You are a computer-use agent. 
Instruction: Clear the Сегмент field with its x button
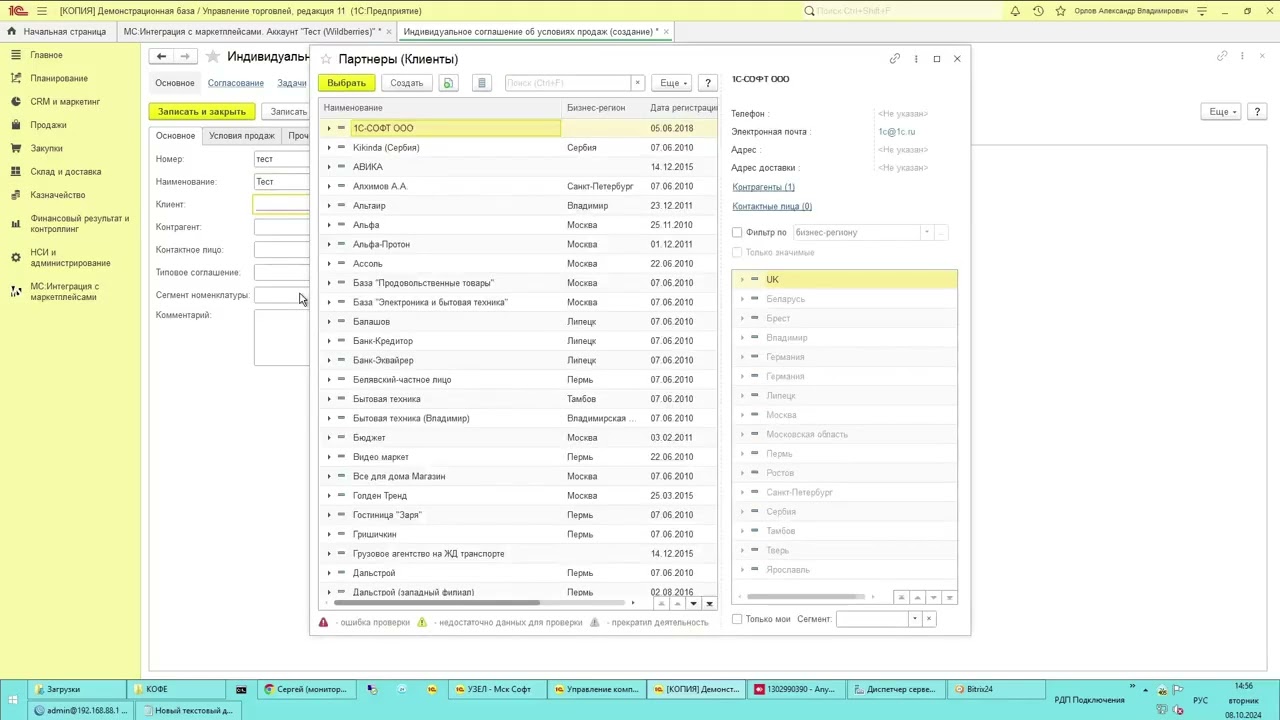point(928,619)
